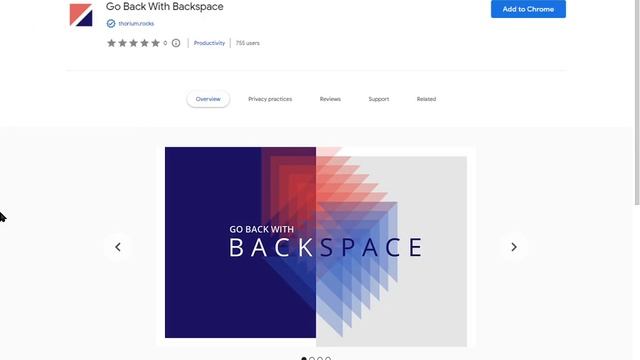Open the Support tab
This screenshot has width=640, height=360.
[379, 99]
